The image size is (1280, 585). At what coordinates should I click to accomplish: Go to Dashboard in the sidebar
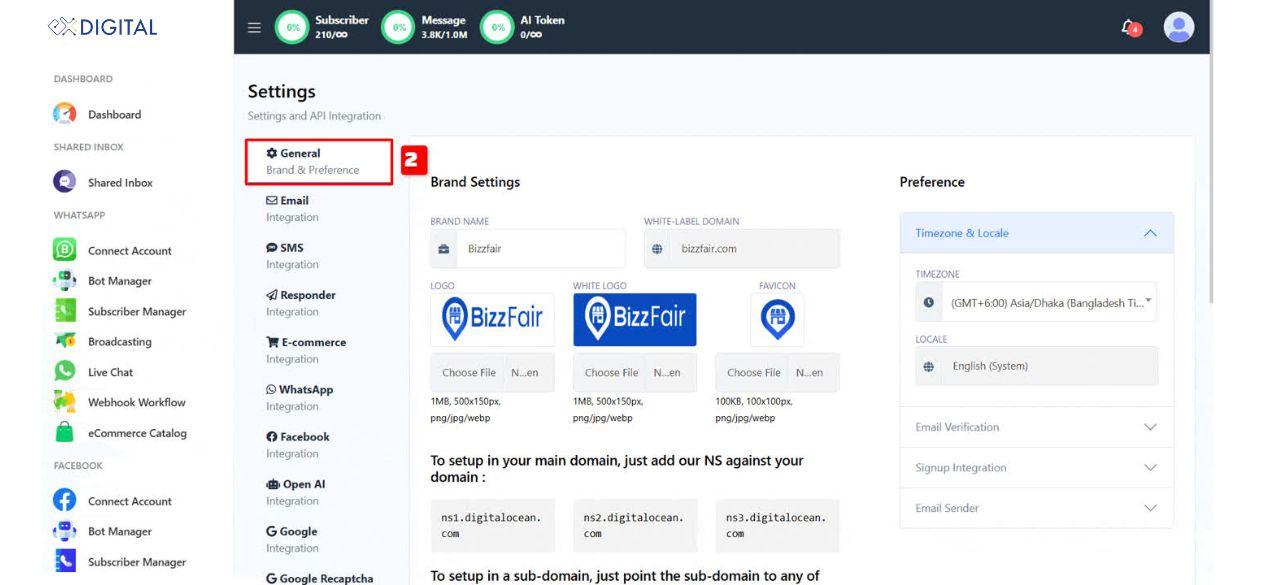point(114,114)
